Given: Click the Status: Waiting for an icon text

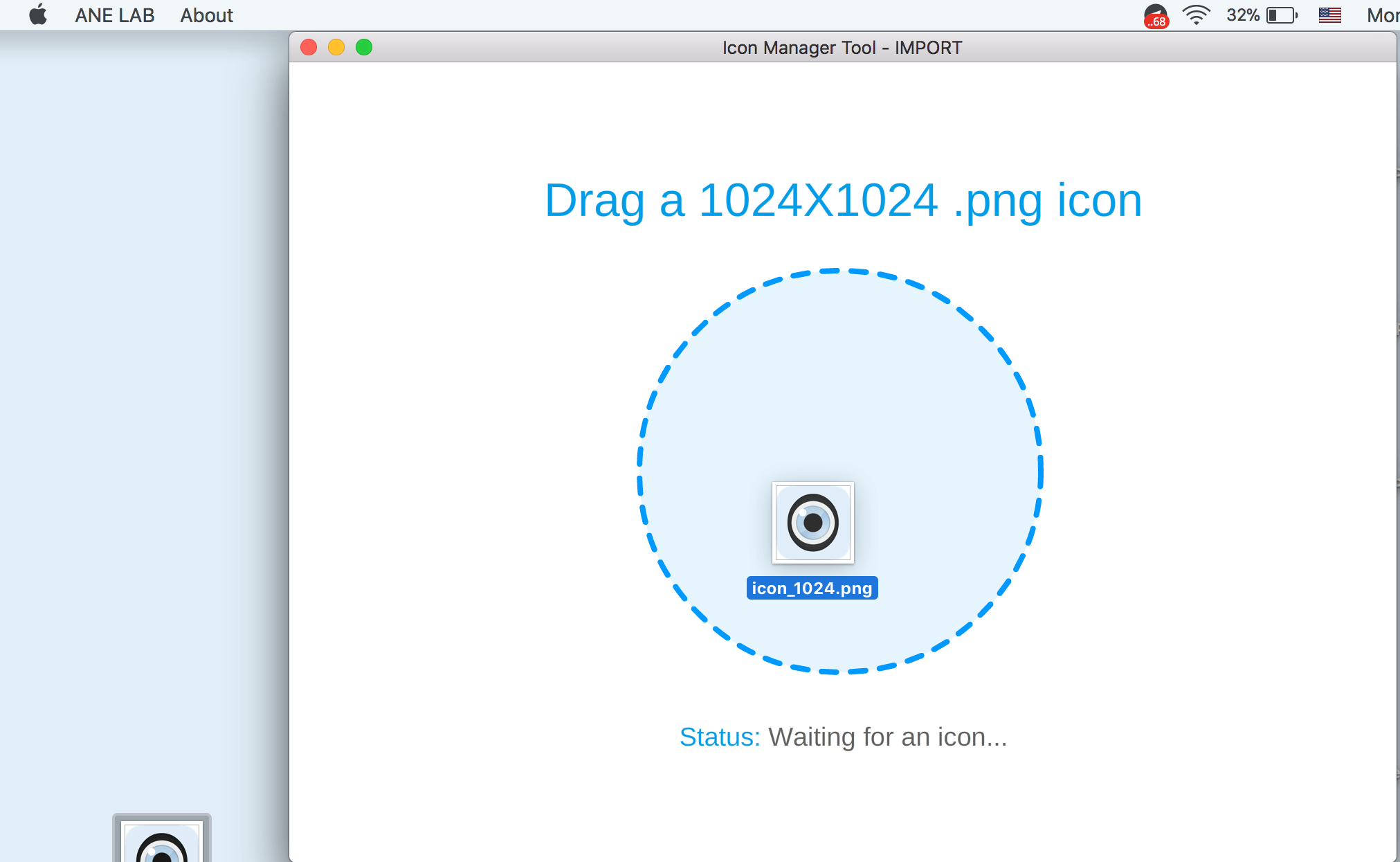Looking at the screenshot, I should pyautogui.click(x=844, y=737).
